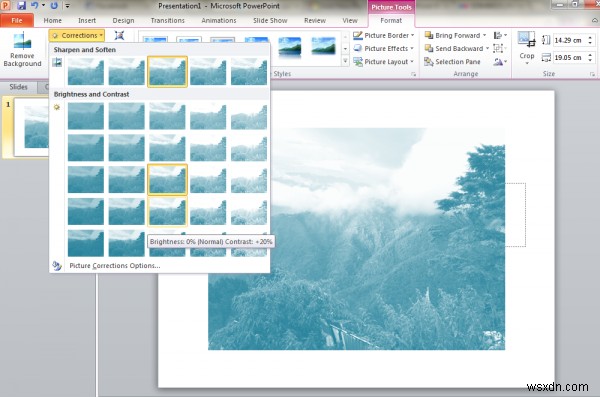Adjust the height stepper arrows

pyautogui.click(x=590, y=40)
